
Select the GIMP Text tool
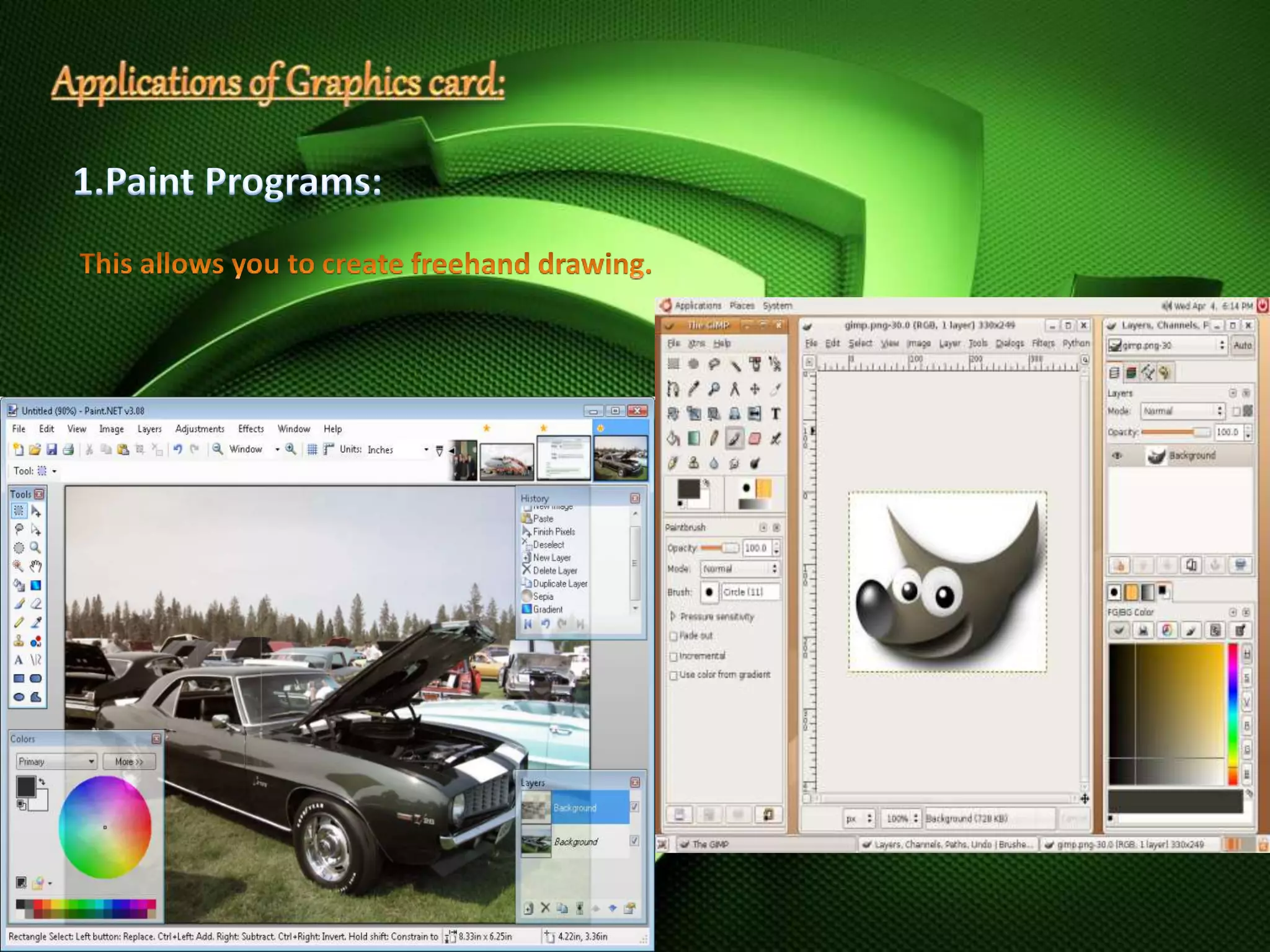point(775,414)
